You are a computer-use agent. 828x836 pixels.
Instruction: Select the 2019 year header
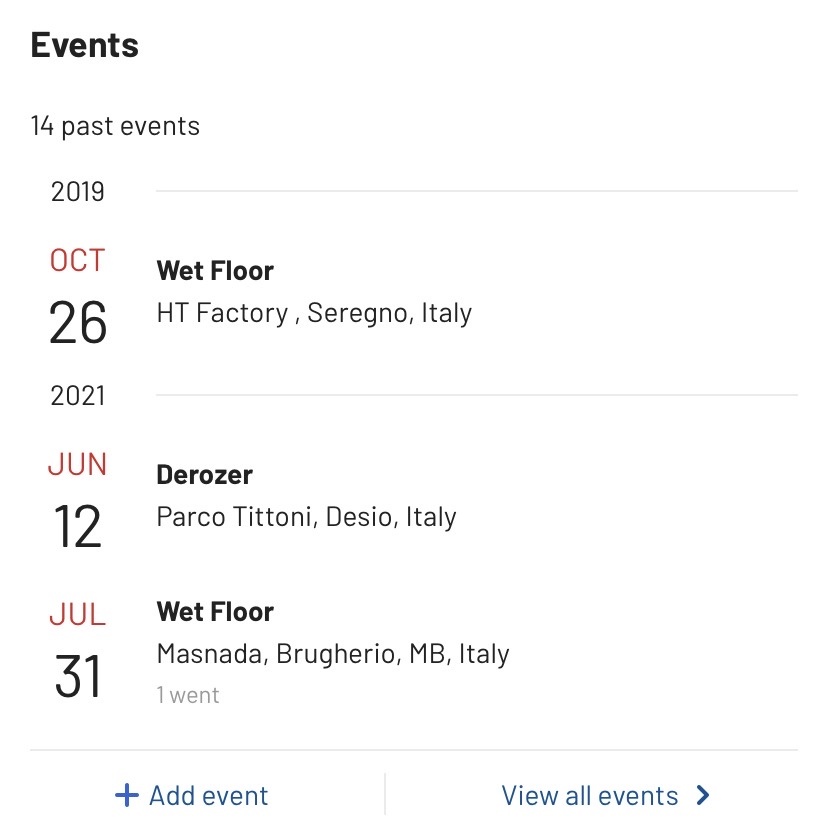(x=78, y=191)
